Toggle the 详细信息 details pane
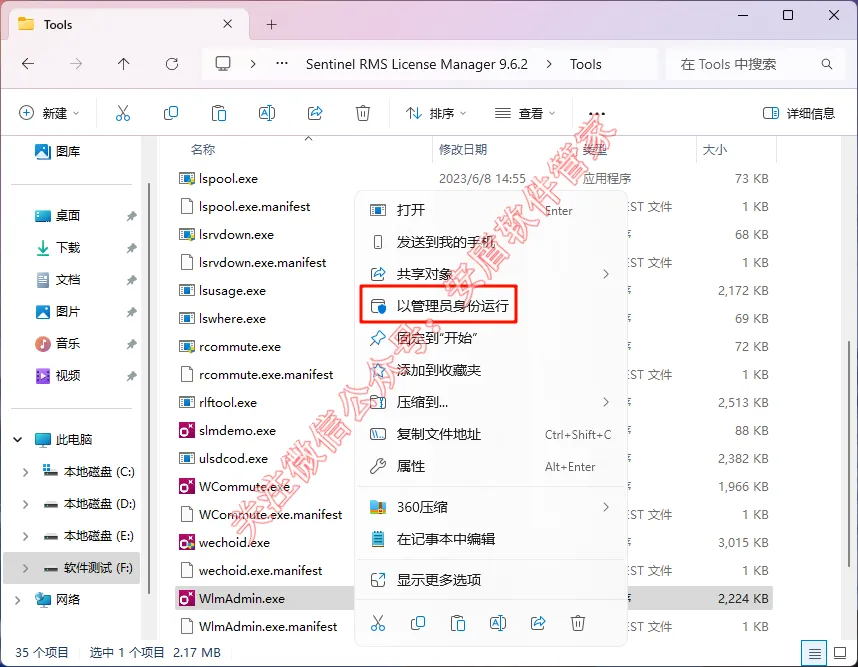 (799, 113)
